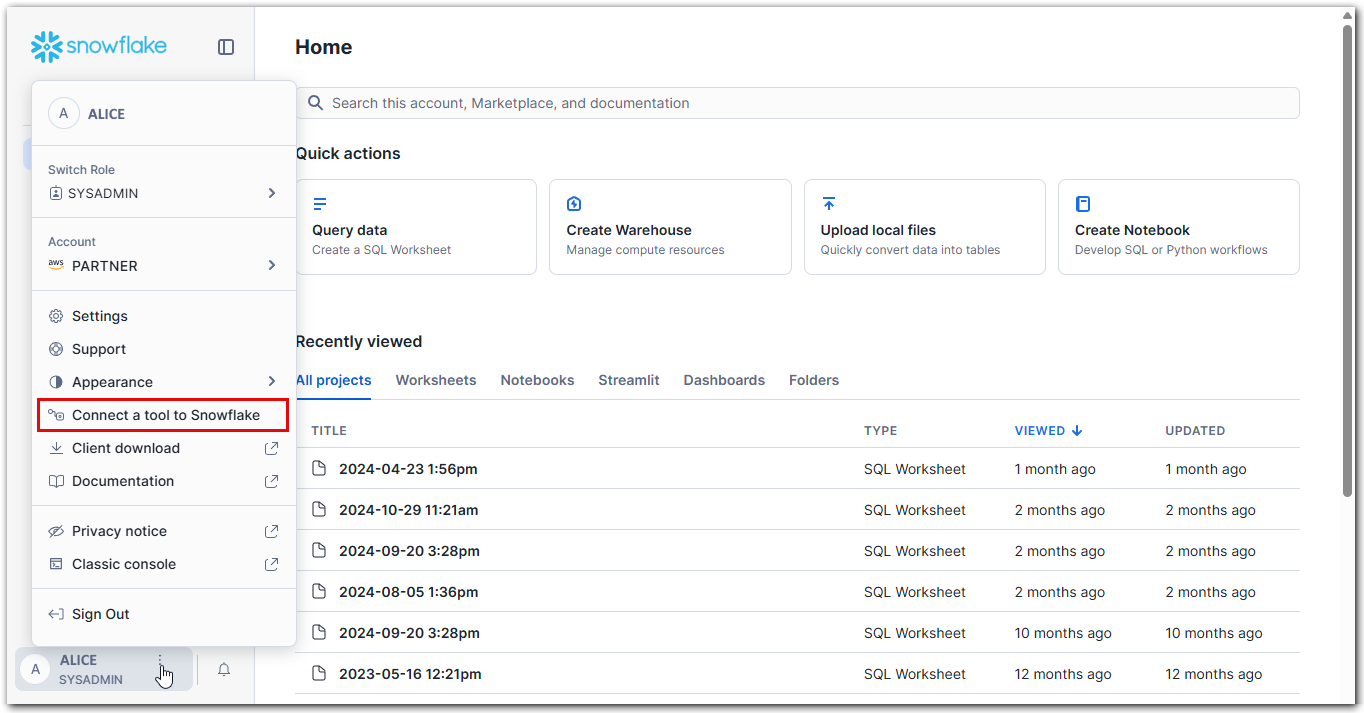
Task: Click the ALICE avatar in the user menu
Action: click(x=64, y=114)
